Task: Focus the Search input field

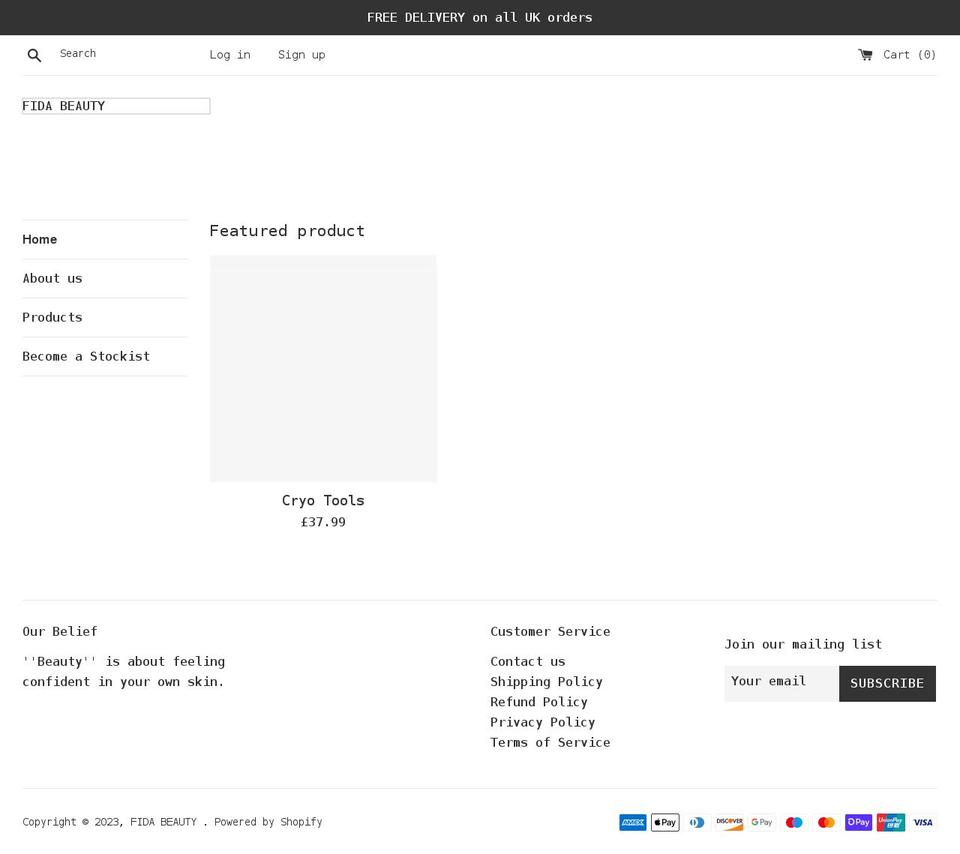Action: coord(122,54)
